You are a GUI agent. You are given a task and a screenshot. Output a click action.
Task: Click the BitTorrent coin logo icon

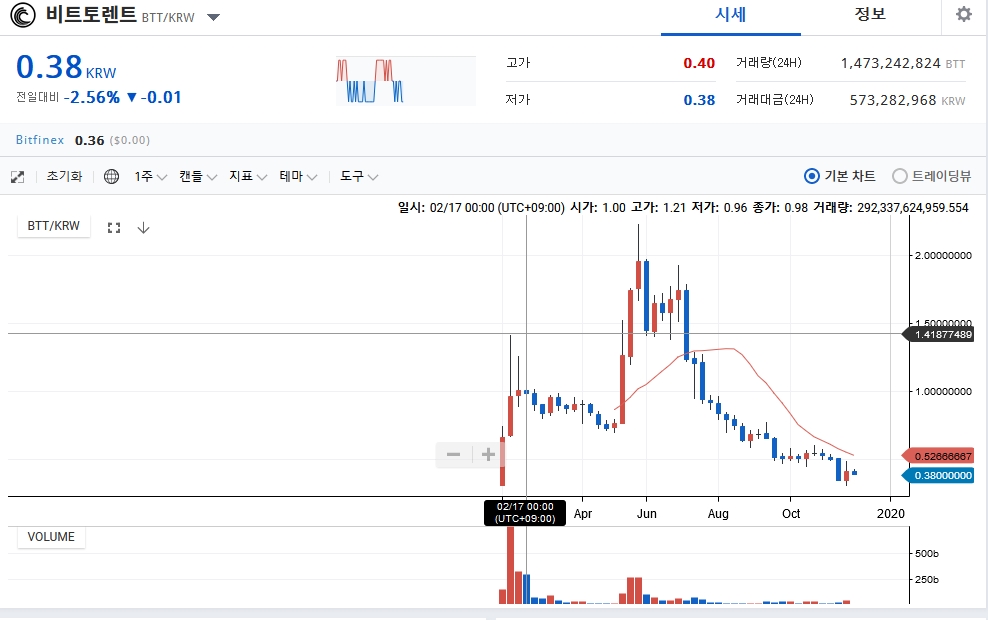tap(23, 16)
